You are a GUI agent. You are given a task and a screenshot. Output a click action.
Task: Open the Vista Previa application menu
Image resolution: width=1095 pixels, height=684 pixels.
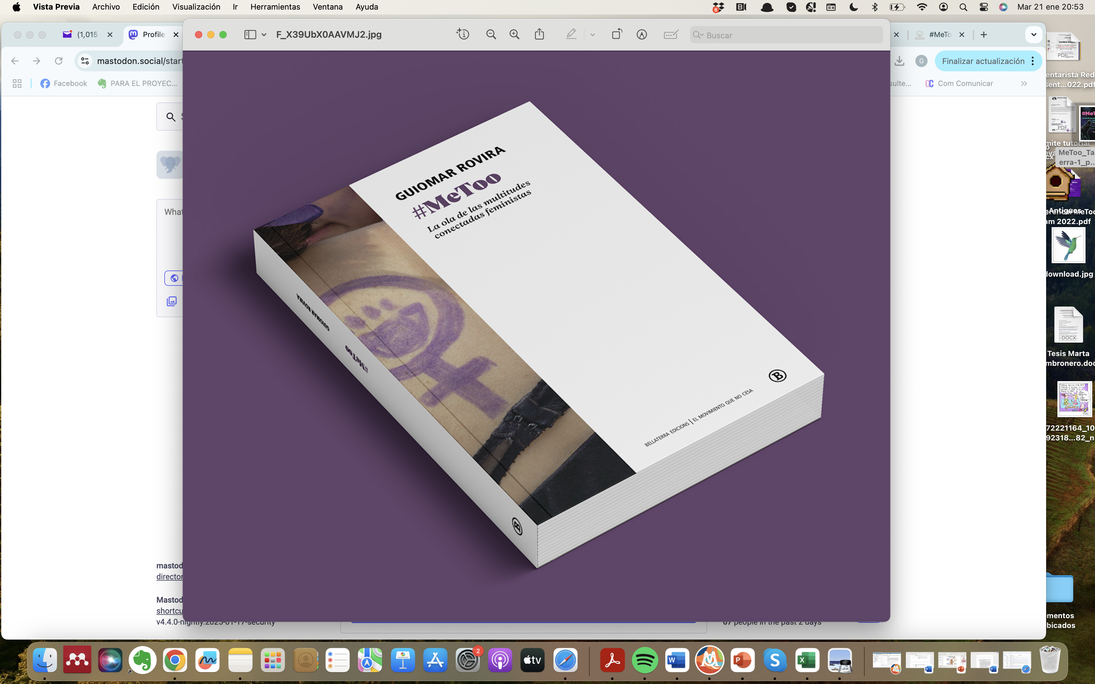coord(56,7)
